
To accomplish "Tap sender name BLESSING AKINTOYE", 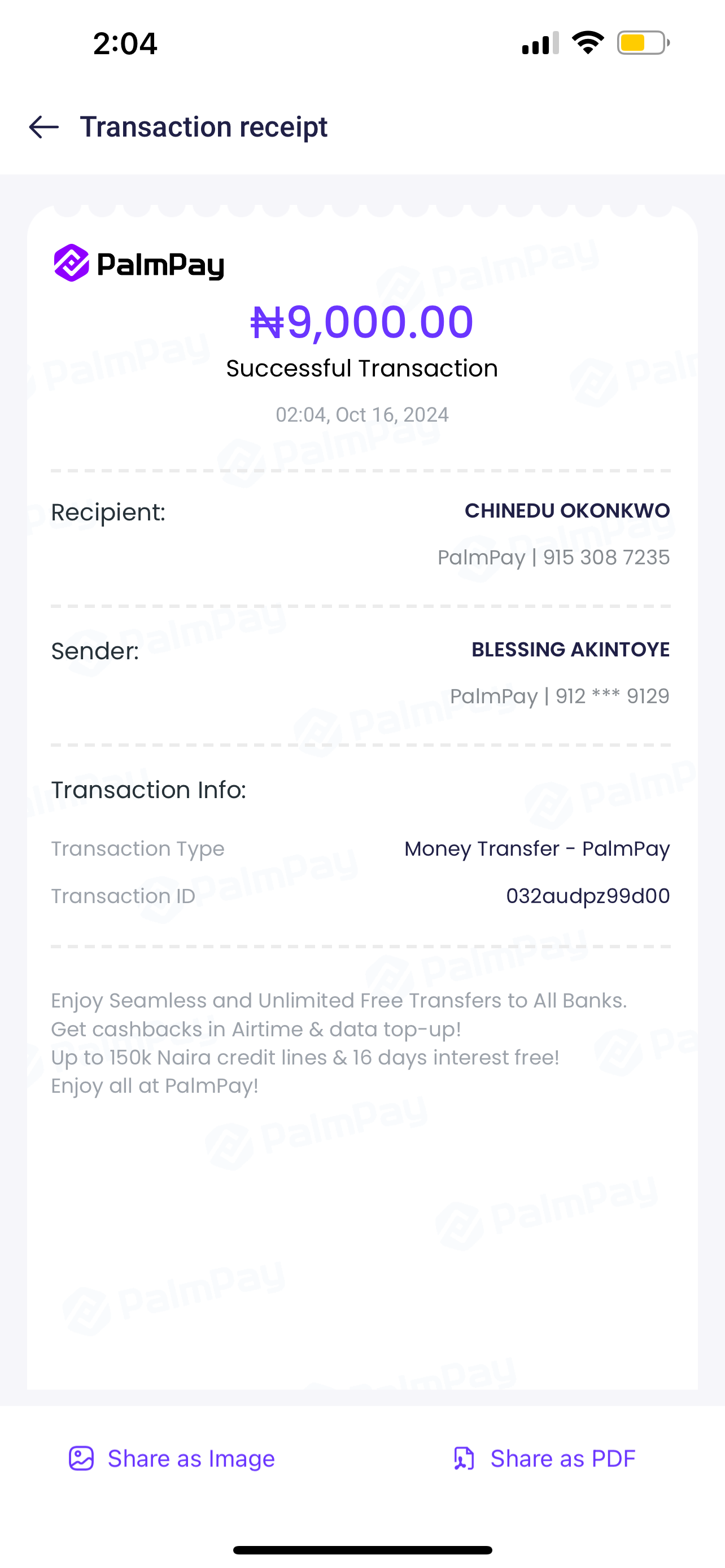I will (x=570, y=650).
